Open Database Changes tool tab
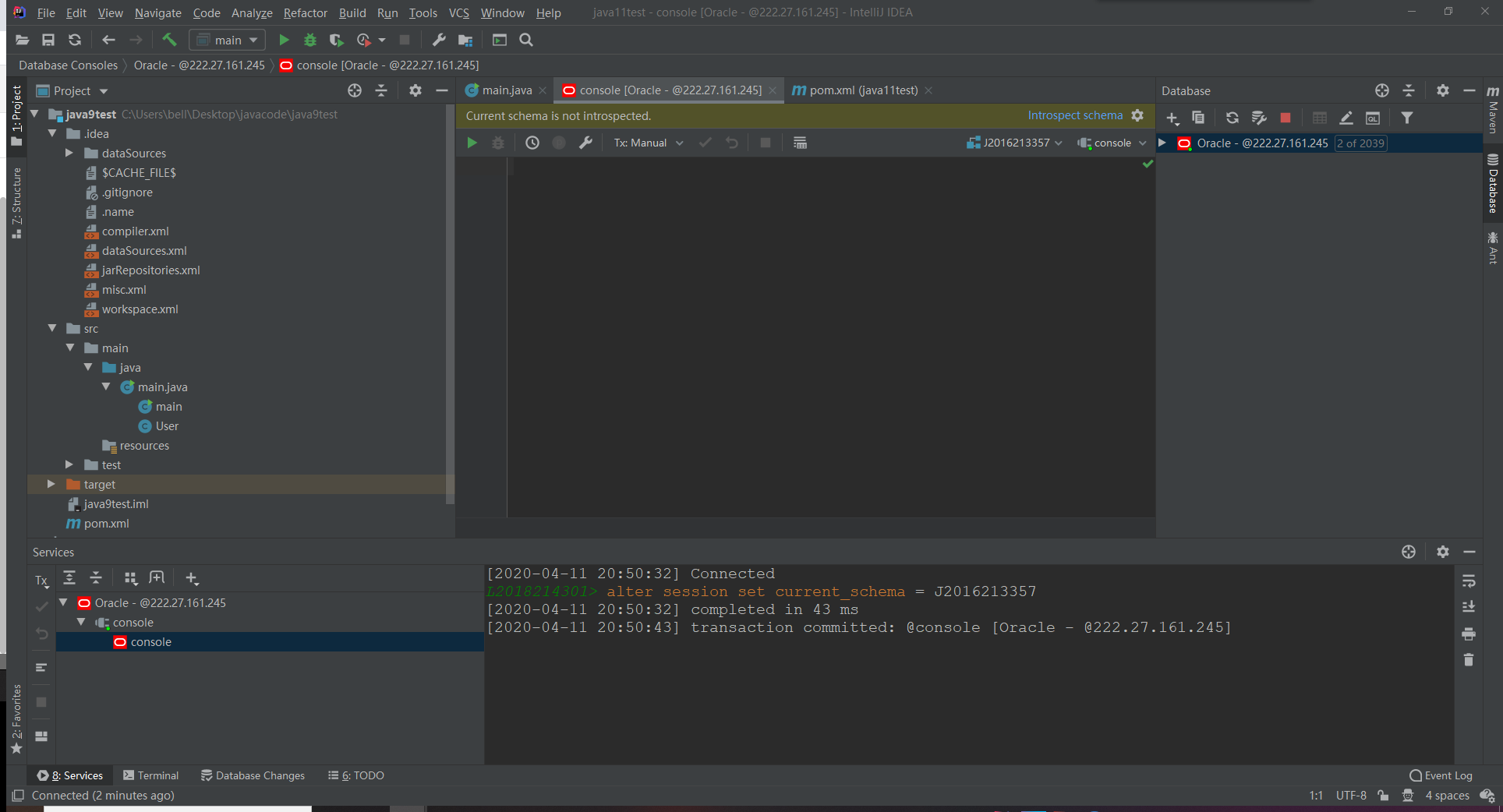This screenshot has height=812, width=1503. [x=253, y=775]
